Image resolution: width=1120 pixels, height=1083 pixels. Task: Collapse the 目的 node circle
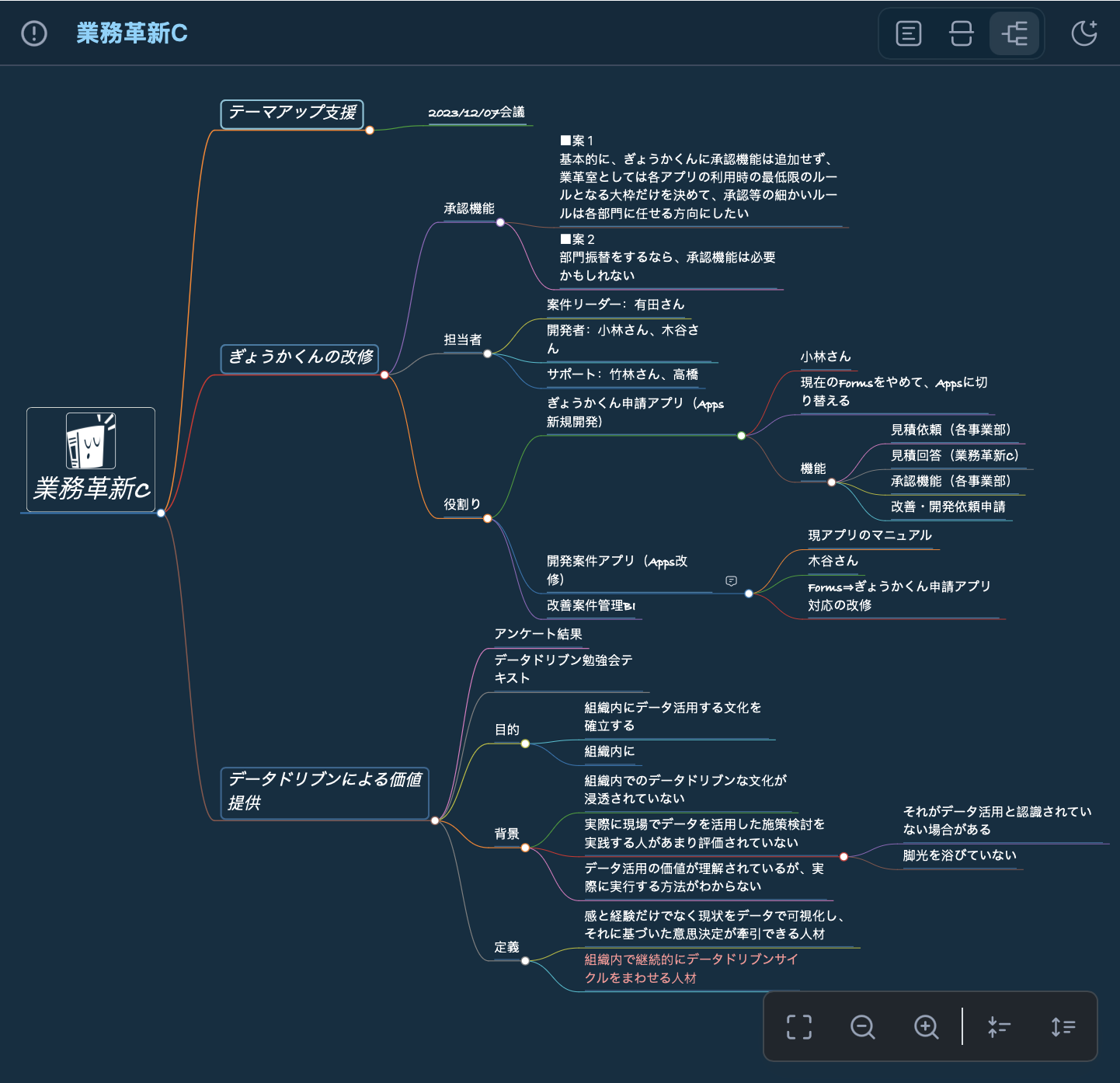(x=525, y=743)
